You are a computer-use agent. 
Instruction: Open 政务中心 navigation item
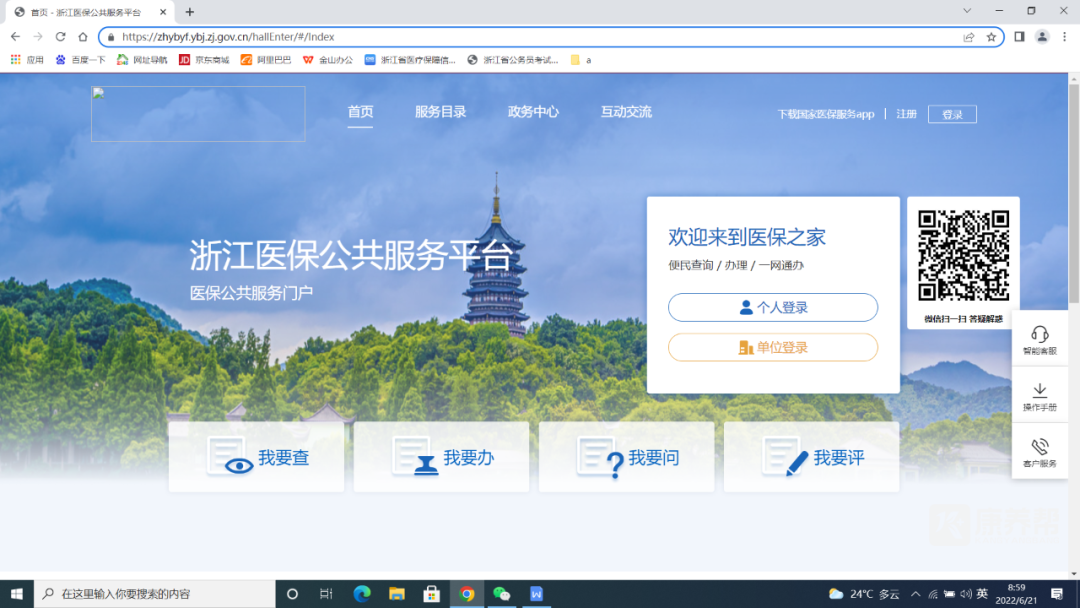point(533,112)
